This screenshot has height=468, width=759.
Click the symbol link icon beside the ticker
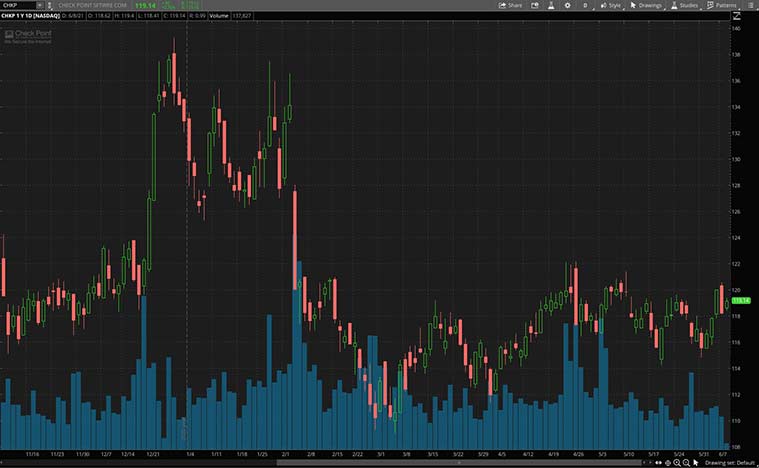[49, 5]
